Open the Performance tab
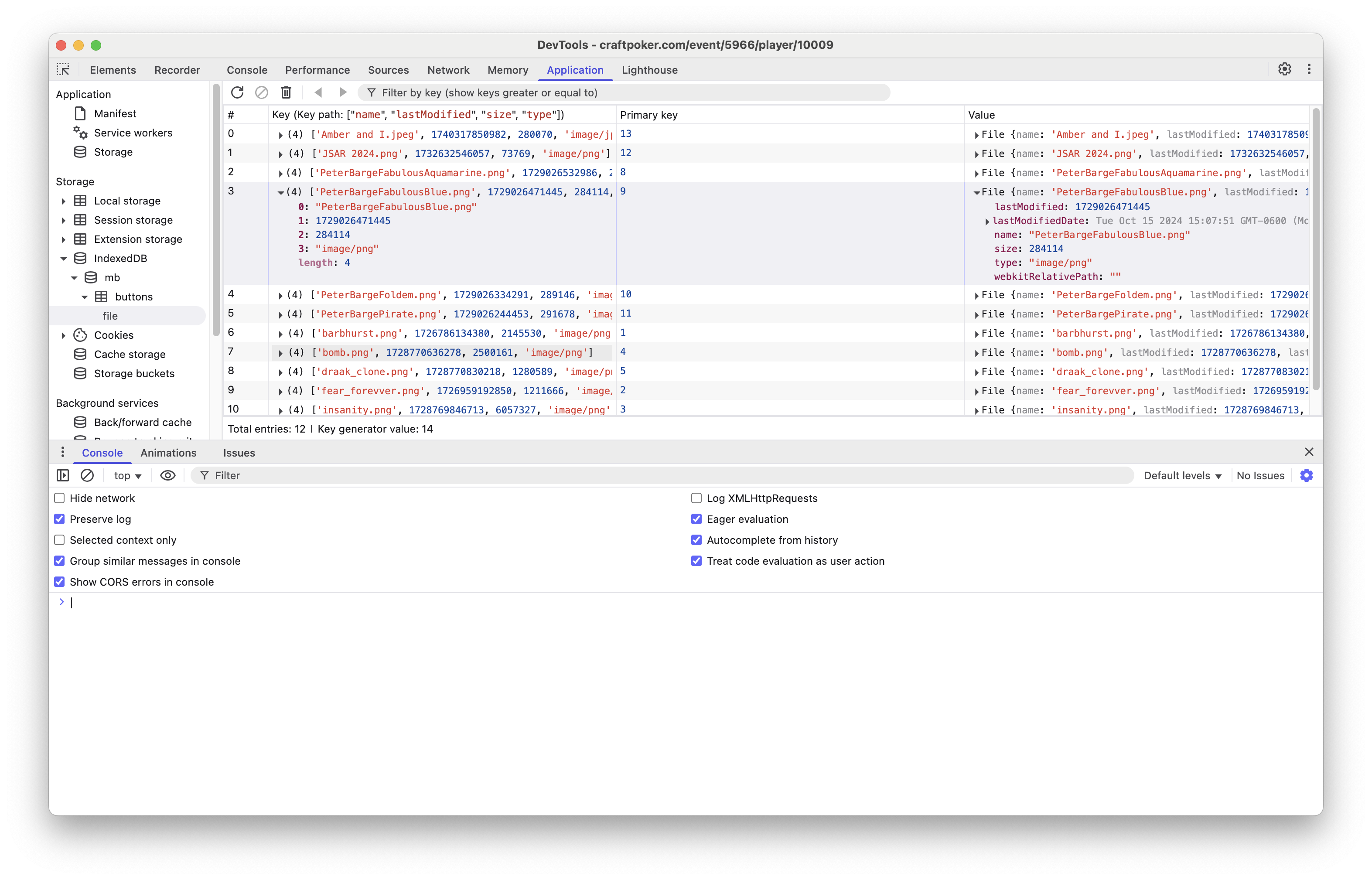Viewport: 1372px width, 880px height. point(317,70)
